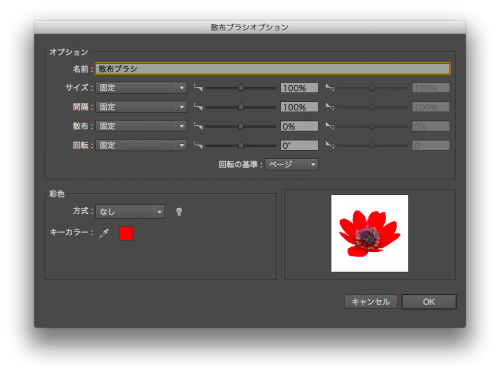
Task: Click the 回転 0° value field
Action: pyautogui.click(x=299, y=146)
